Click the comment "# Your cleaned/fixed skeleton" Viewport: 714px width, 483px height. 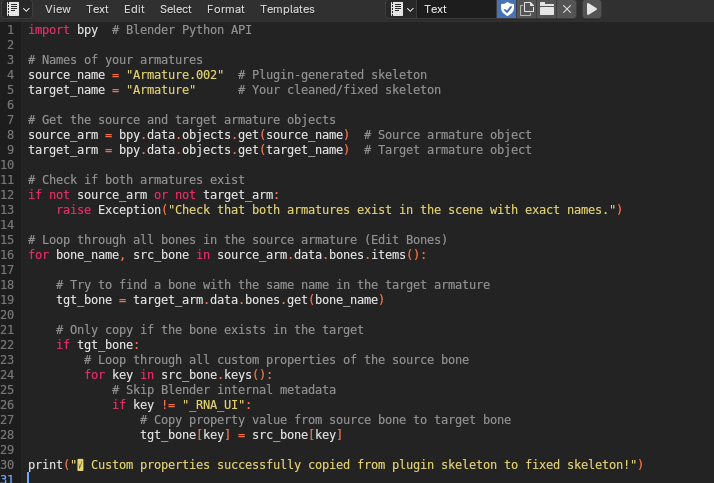pyautogui.click(x=339, y=90)
